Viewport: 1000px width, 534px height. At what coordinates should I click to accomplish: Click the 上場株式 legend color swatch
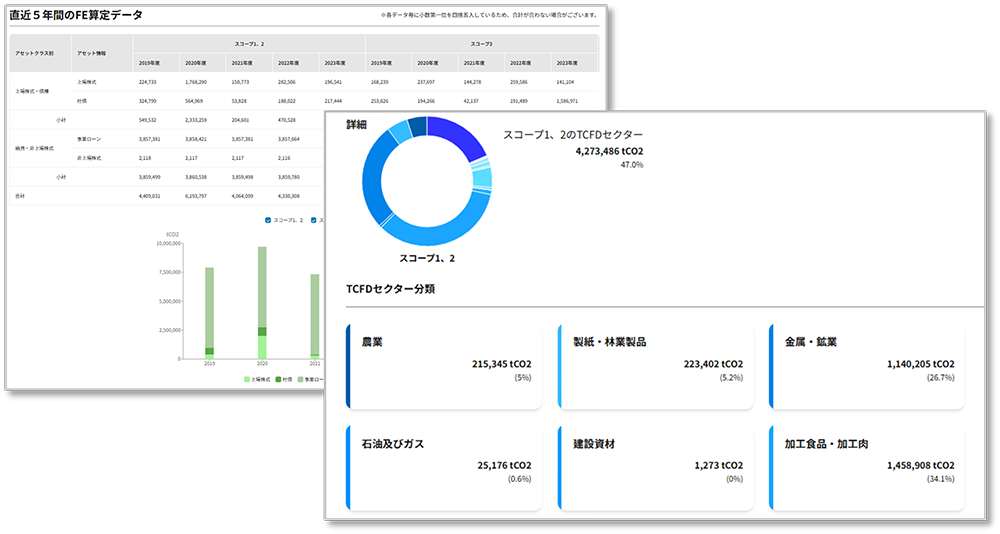click(247, 380)
